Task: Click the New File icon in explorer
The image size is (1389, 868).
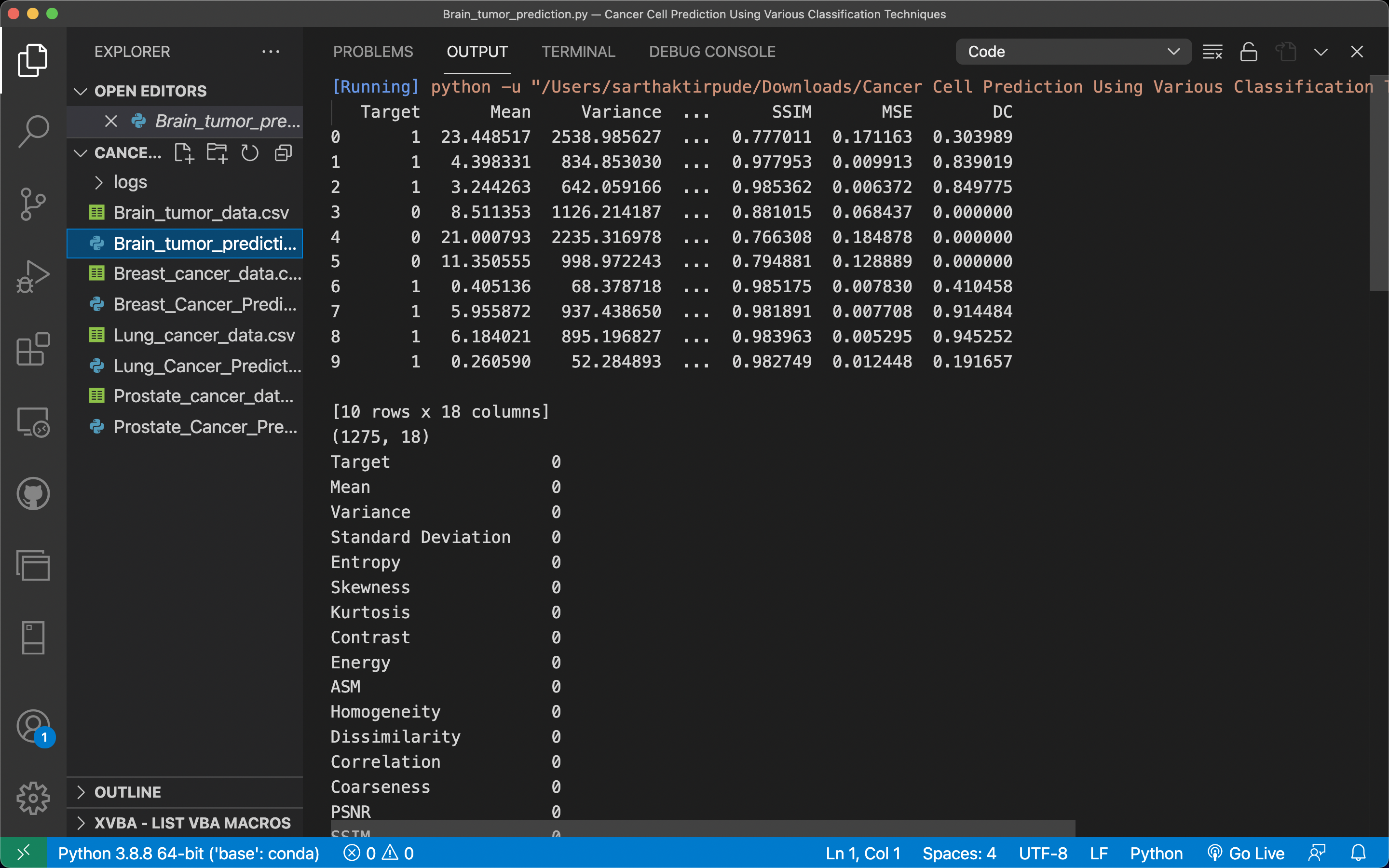Action: [x=184, y=153]
